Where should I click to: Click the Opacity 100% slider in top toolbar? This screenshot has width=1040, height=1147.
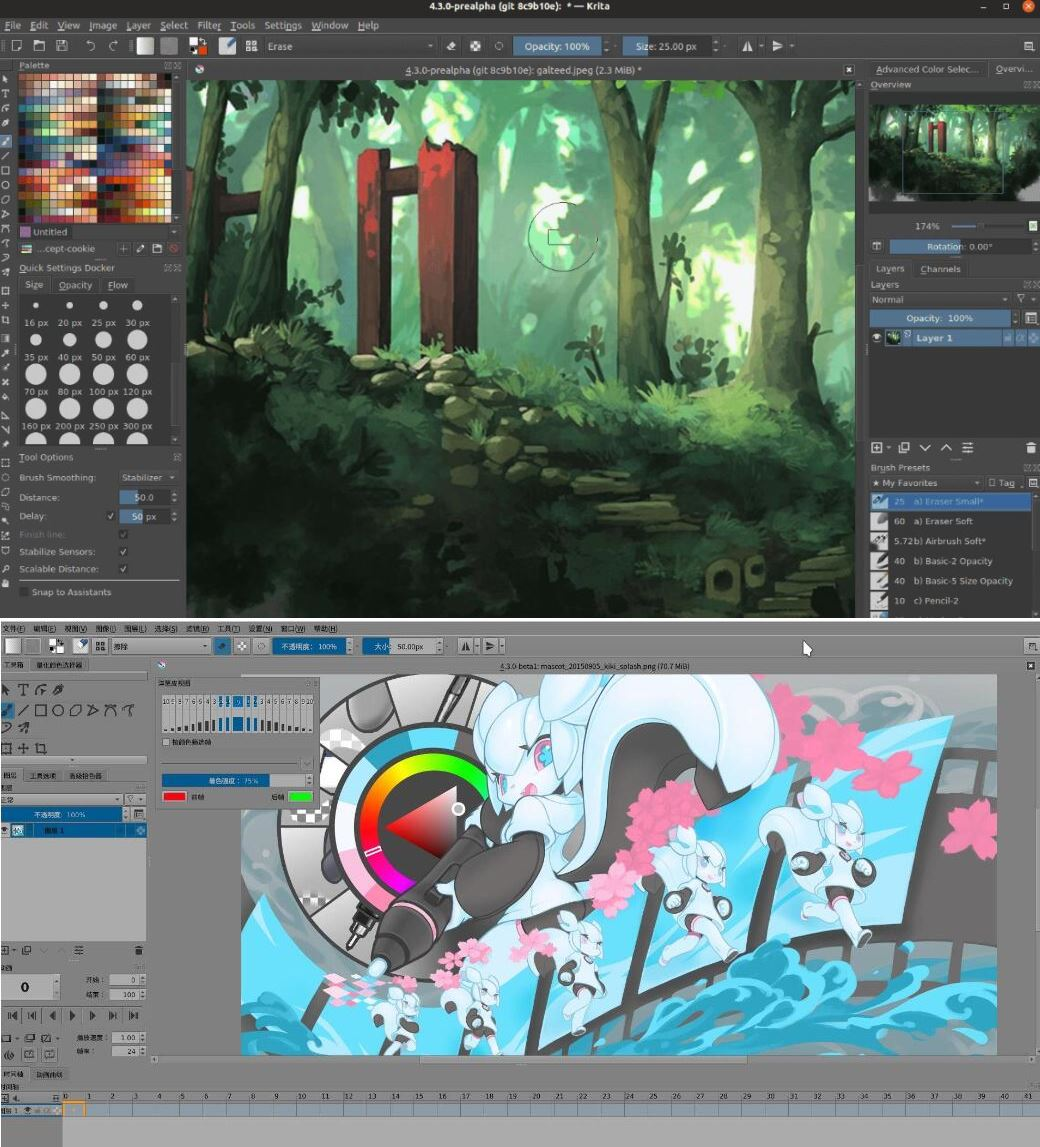click(557, 46)
